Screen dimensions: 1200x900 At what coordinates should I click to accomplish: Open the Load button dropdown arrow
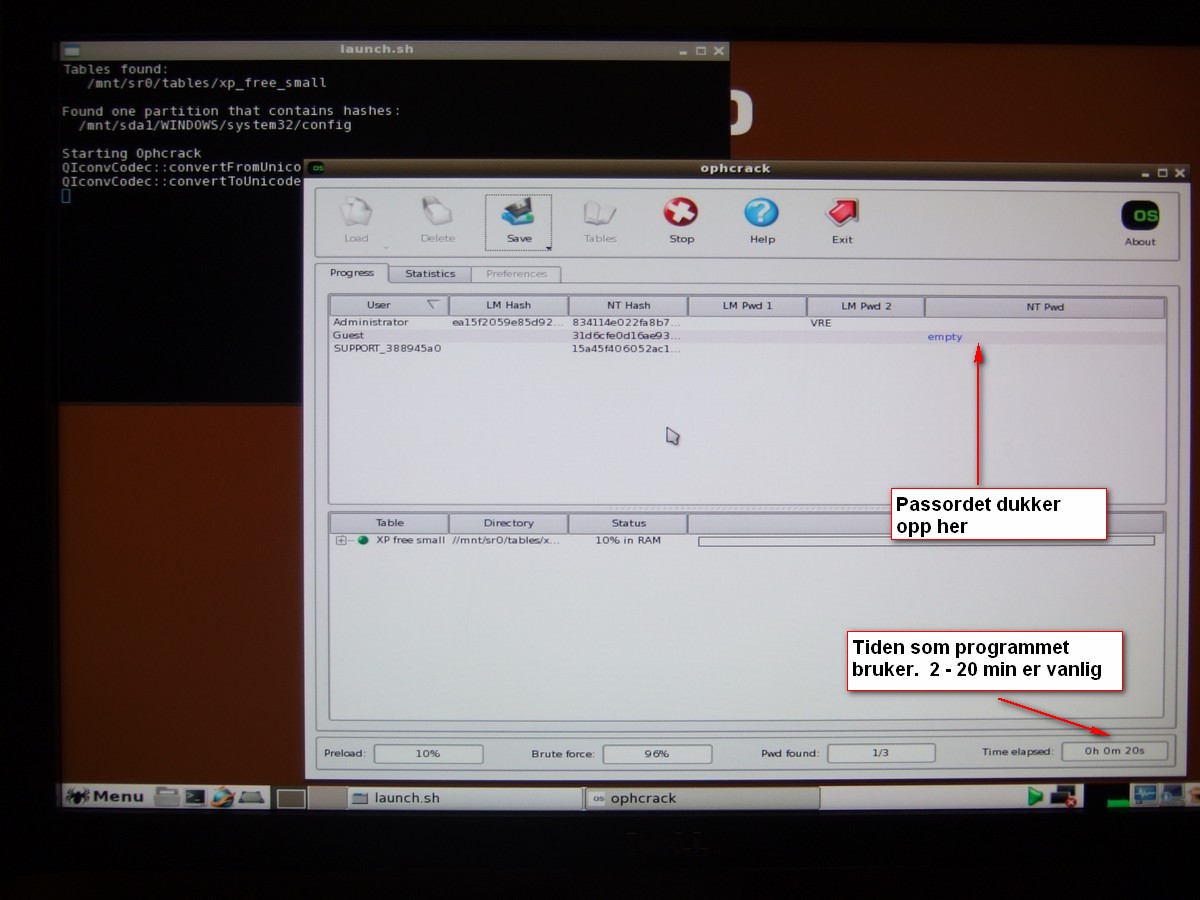pyautogui.click(x=386, y=246)
